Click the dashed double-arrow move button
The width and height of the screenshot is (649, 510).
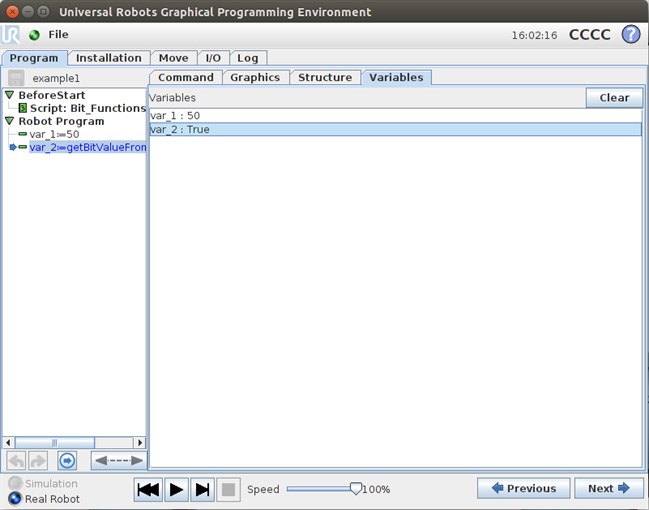(x=119, y=460)
